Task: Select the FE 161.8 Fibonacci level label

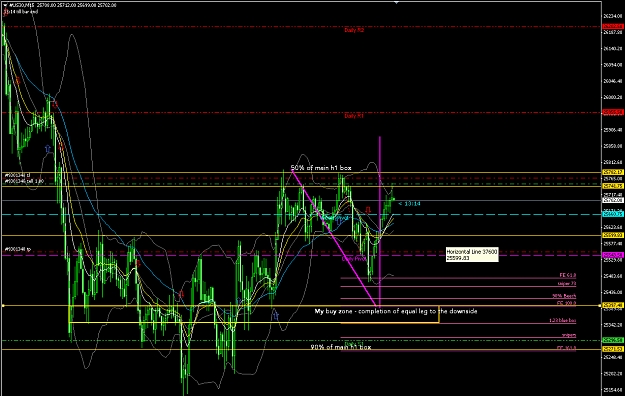Action: pyautogui.click(x=566, y=348)
